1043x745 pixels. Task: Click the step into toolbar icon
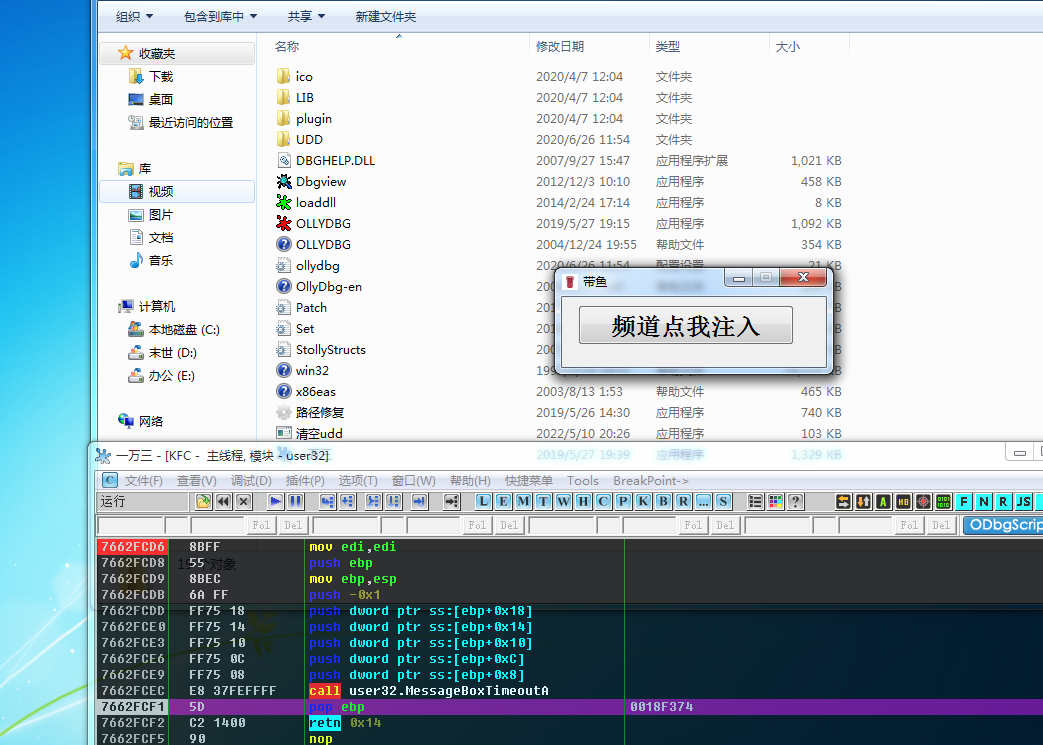pos(327,501)
